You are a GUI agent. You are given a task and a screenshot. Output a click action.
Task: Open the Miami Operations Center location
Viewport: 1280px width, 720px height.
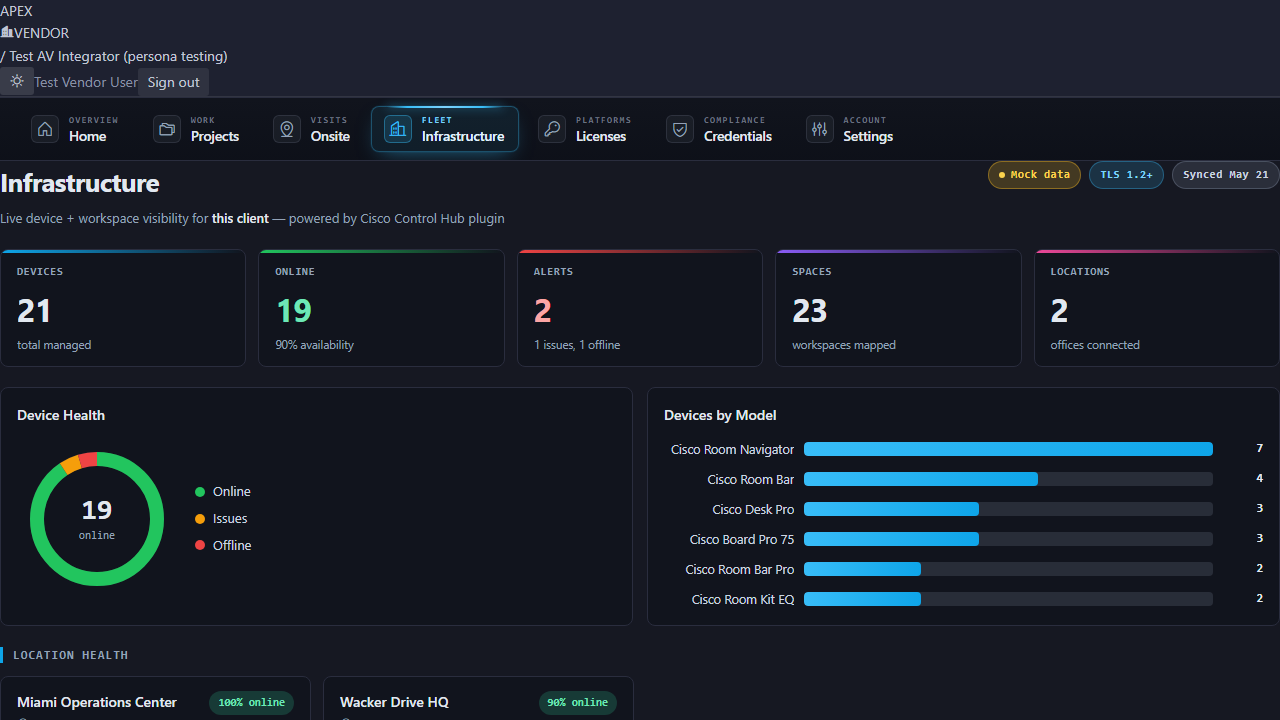click(155, 699)
